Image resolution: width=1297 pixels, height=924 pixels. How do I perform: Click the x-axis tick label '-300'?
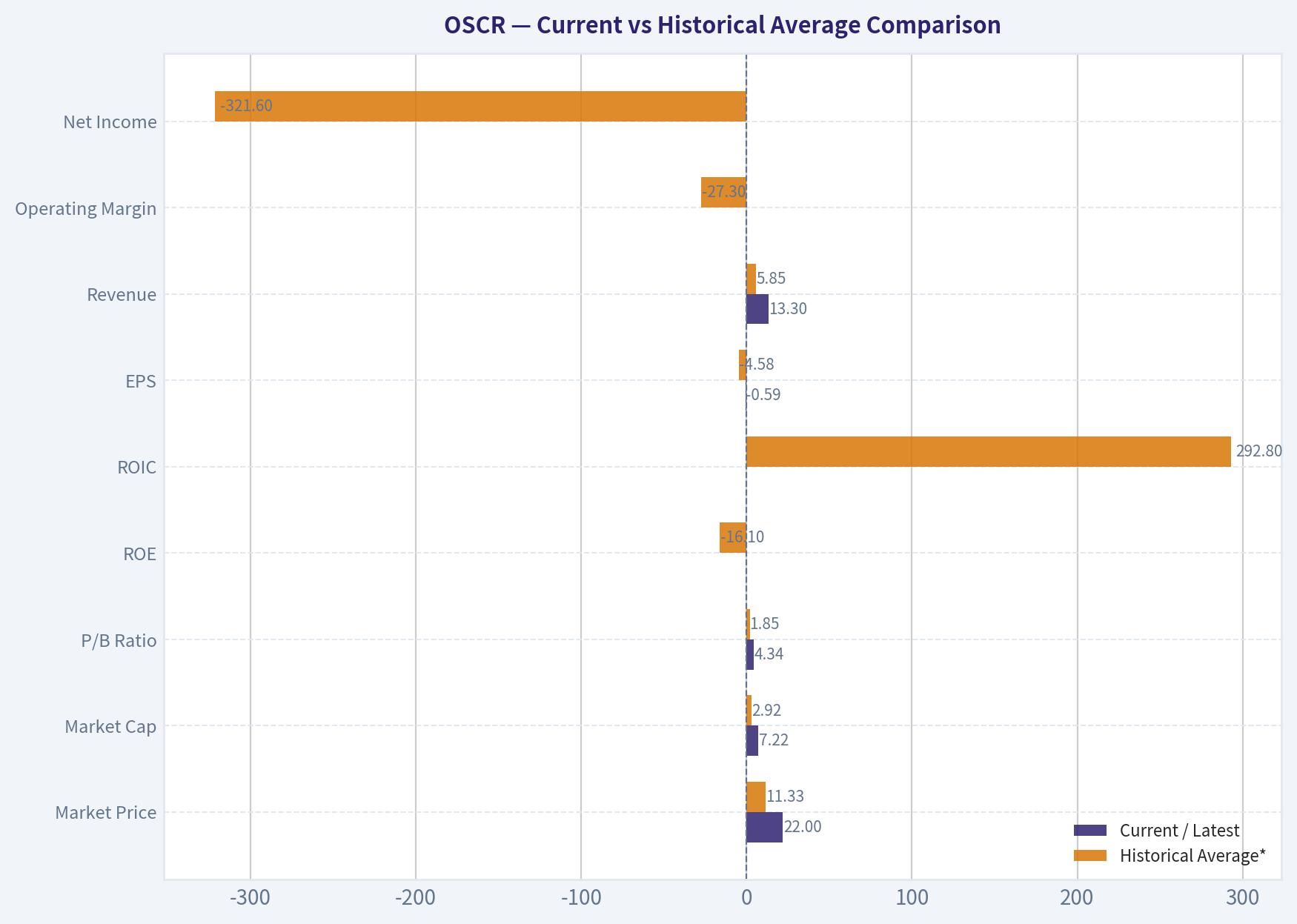250,897
